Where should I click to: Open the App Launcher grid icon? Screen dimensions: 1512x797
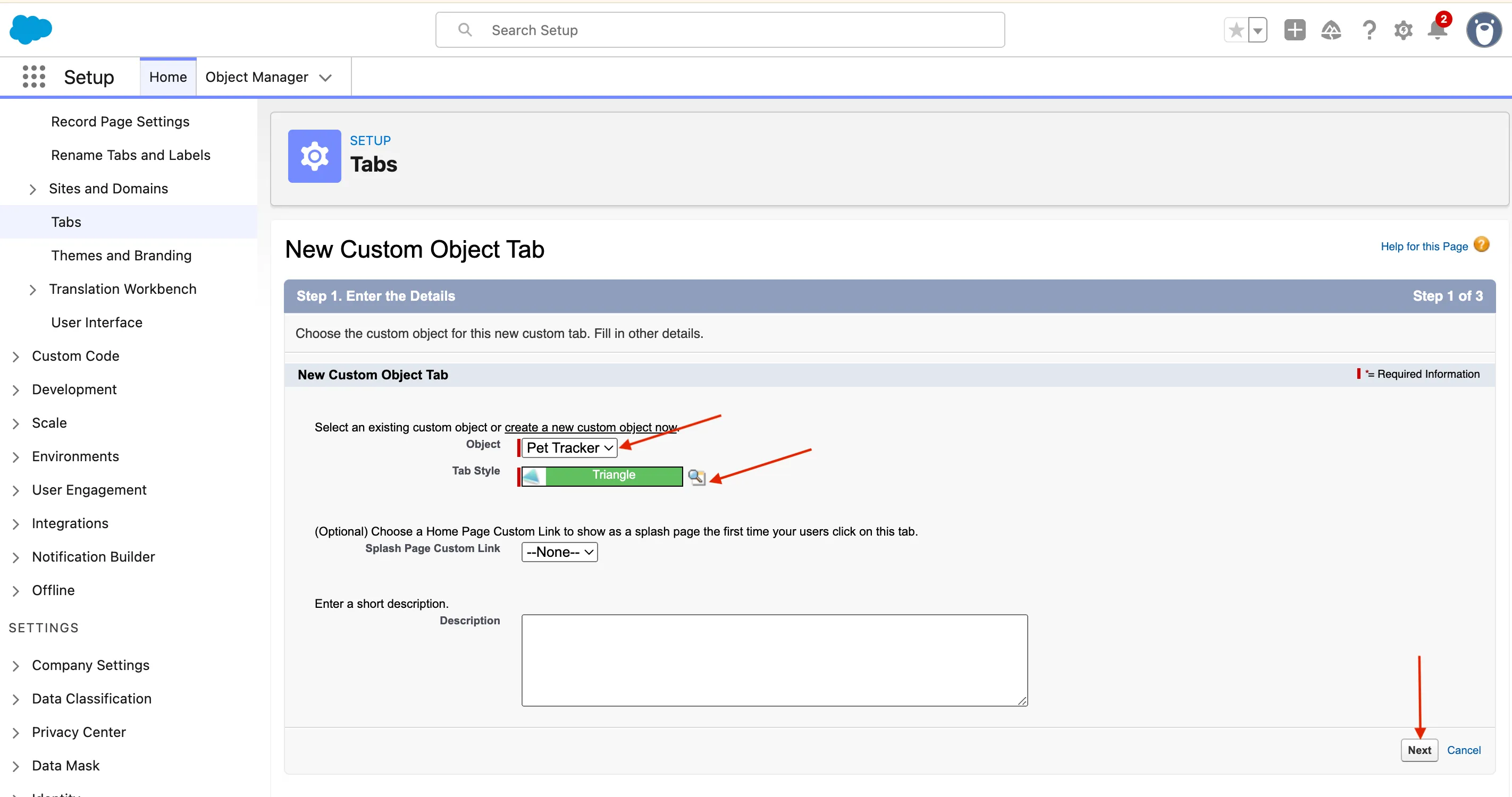click(x=33, y=77)
